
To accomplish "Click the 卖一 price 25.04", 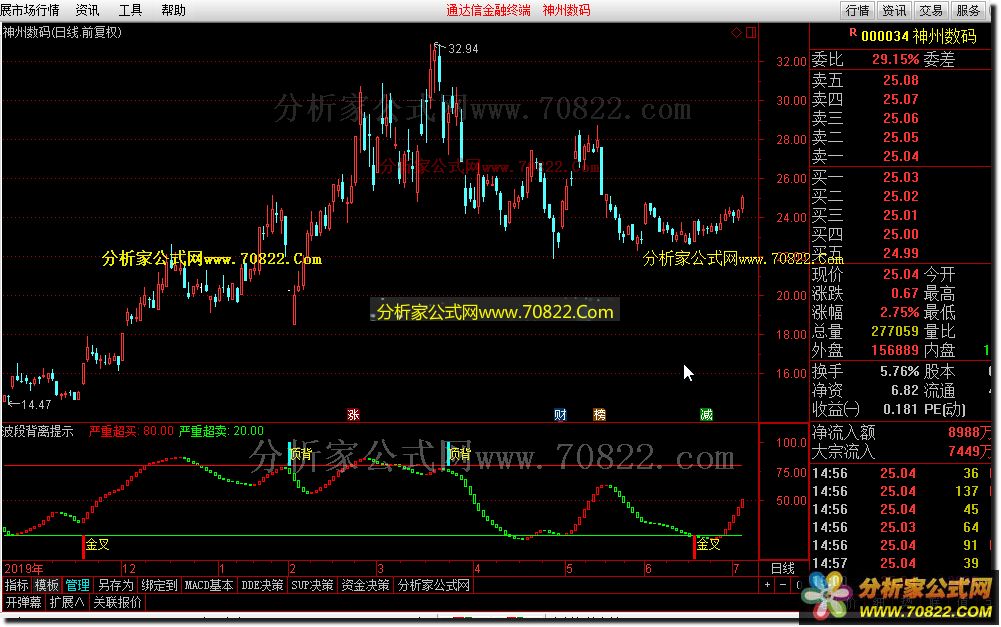I will (x=901, y=156).
